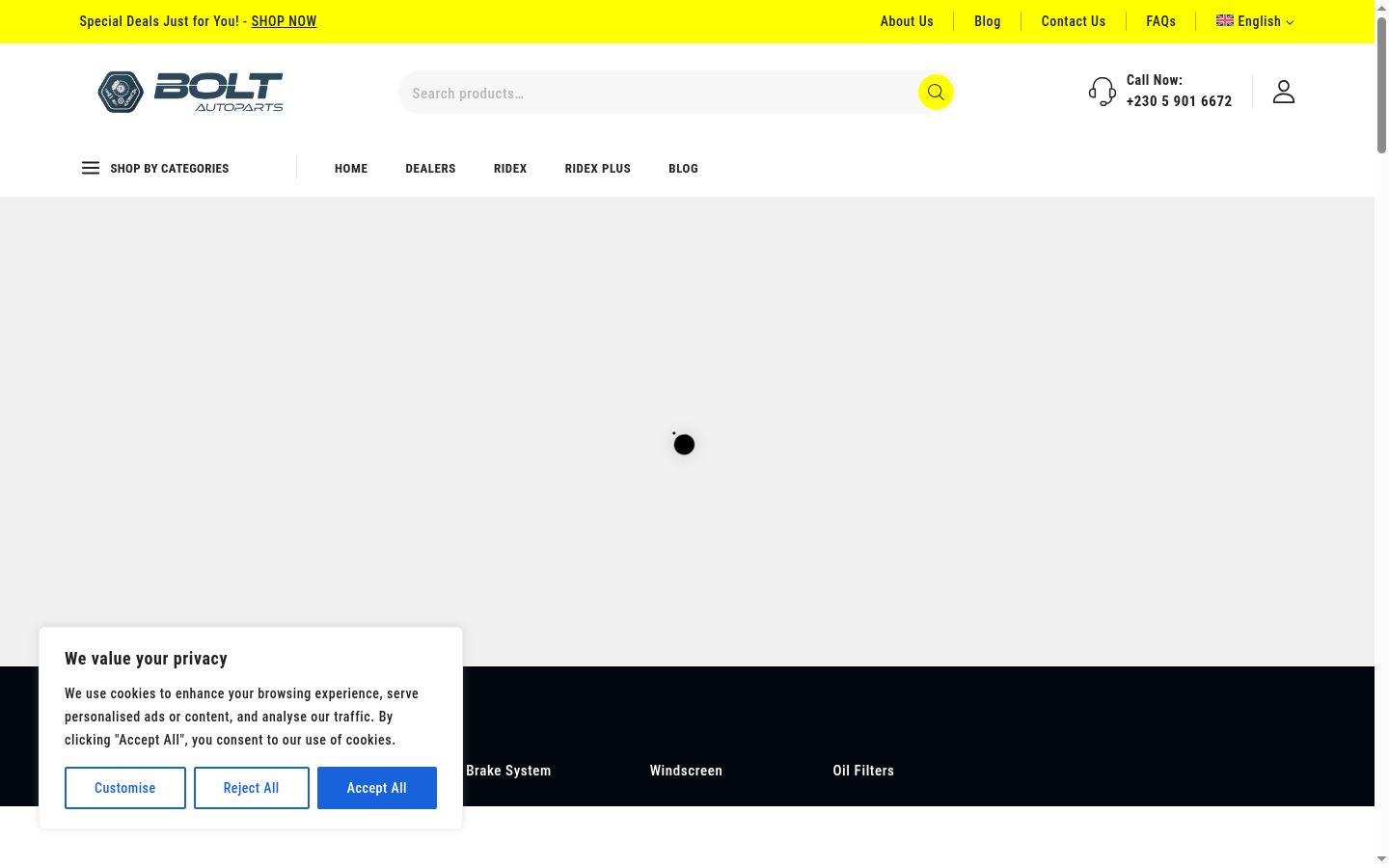The height and width of the screenshot is (868, 1389).
Task: Open the Oil Filters footer link
Action: click(x=863, y=771)
